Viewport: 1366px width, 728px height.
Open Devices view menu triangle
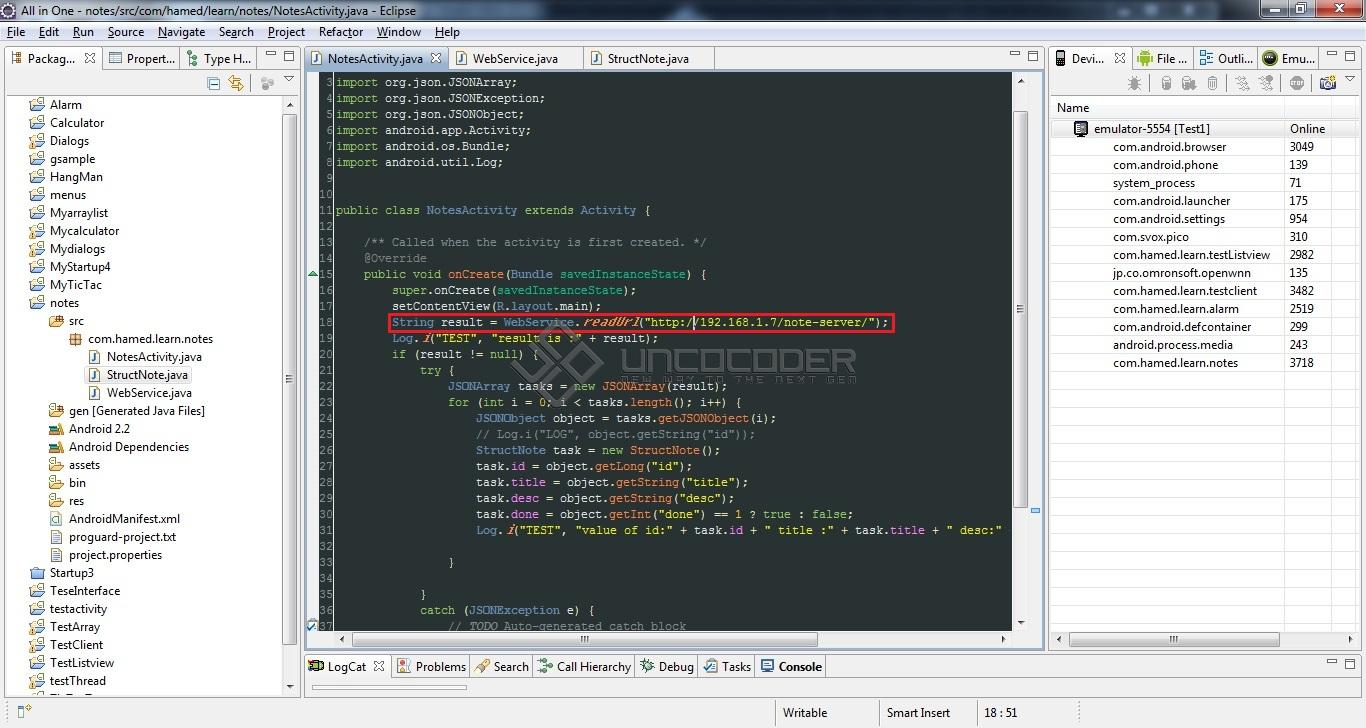tap(1350, 80)
